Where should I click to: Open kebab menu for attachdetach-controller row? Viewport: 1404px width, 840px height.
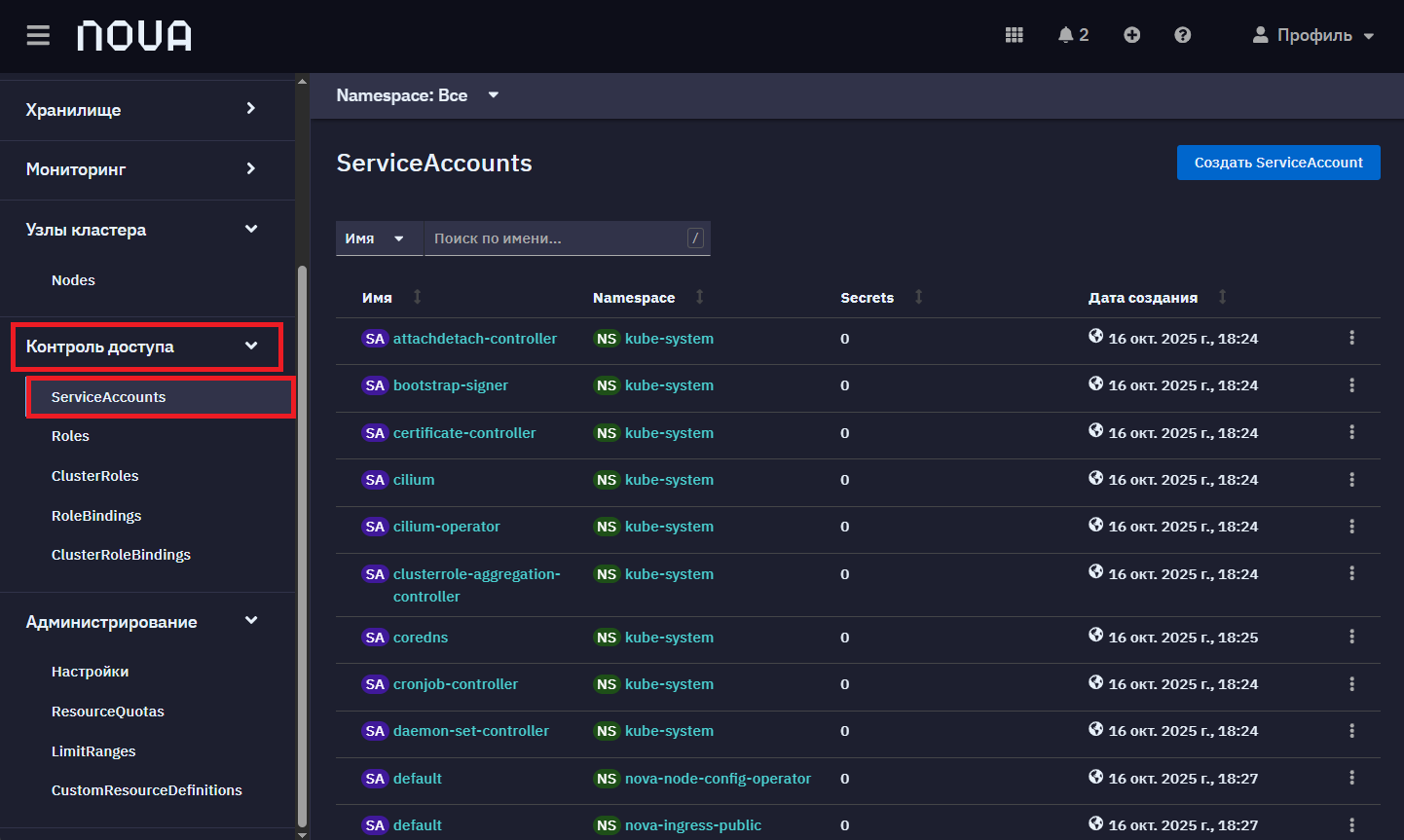1351,338
